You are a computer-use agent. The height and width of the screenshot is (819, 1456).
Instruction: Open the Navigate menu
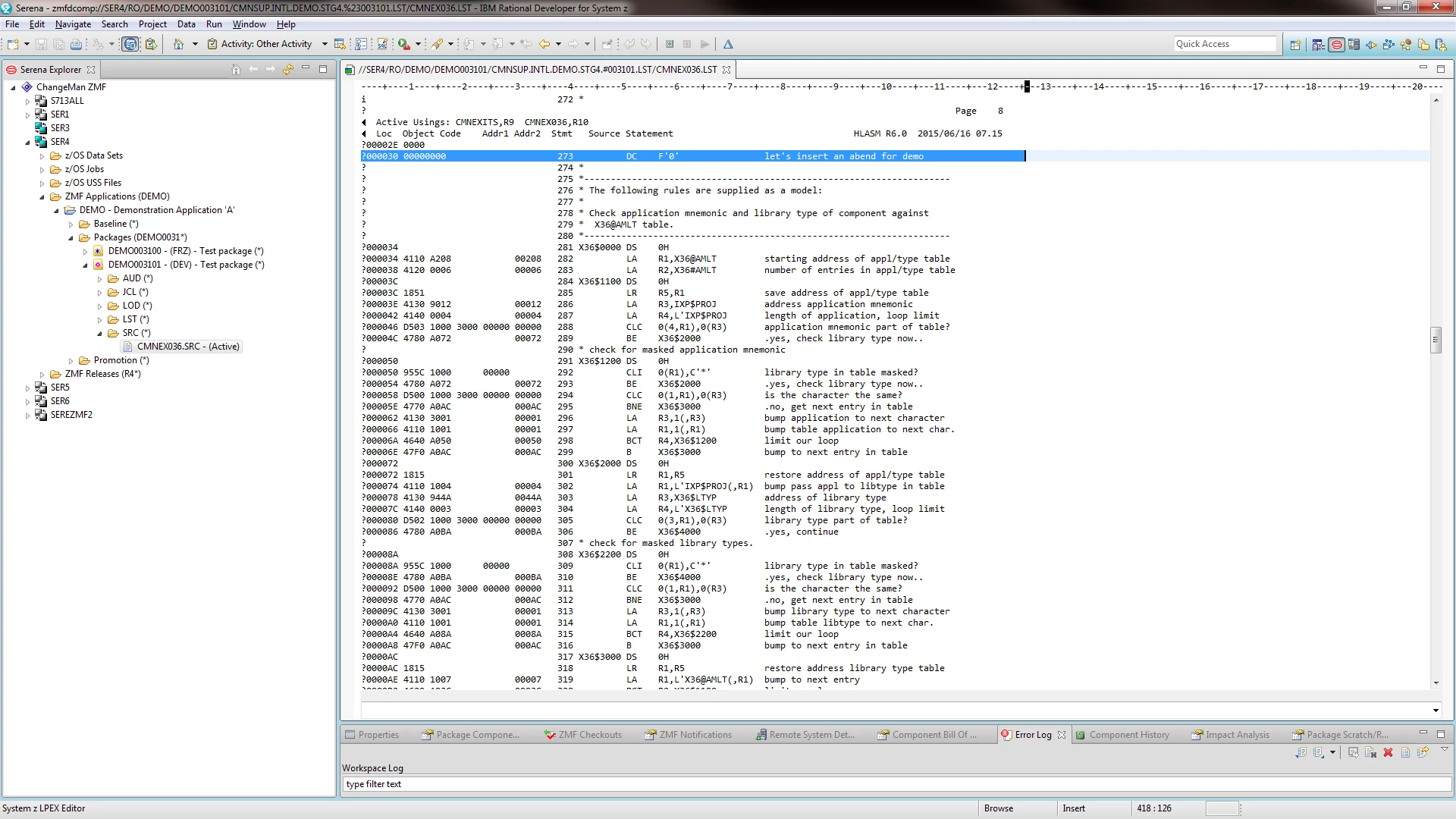pos(73,24)
